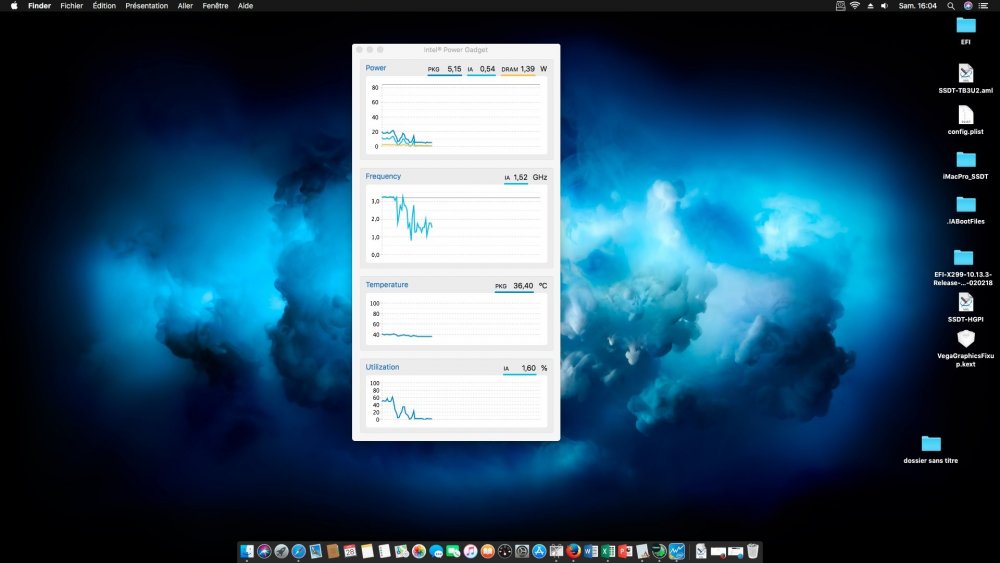Open Microsoft Word icon in Dock
This screenshot has width=1000, height=563.
tap(591, 551)
